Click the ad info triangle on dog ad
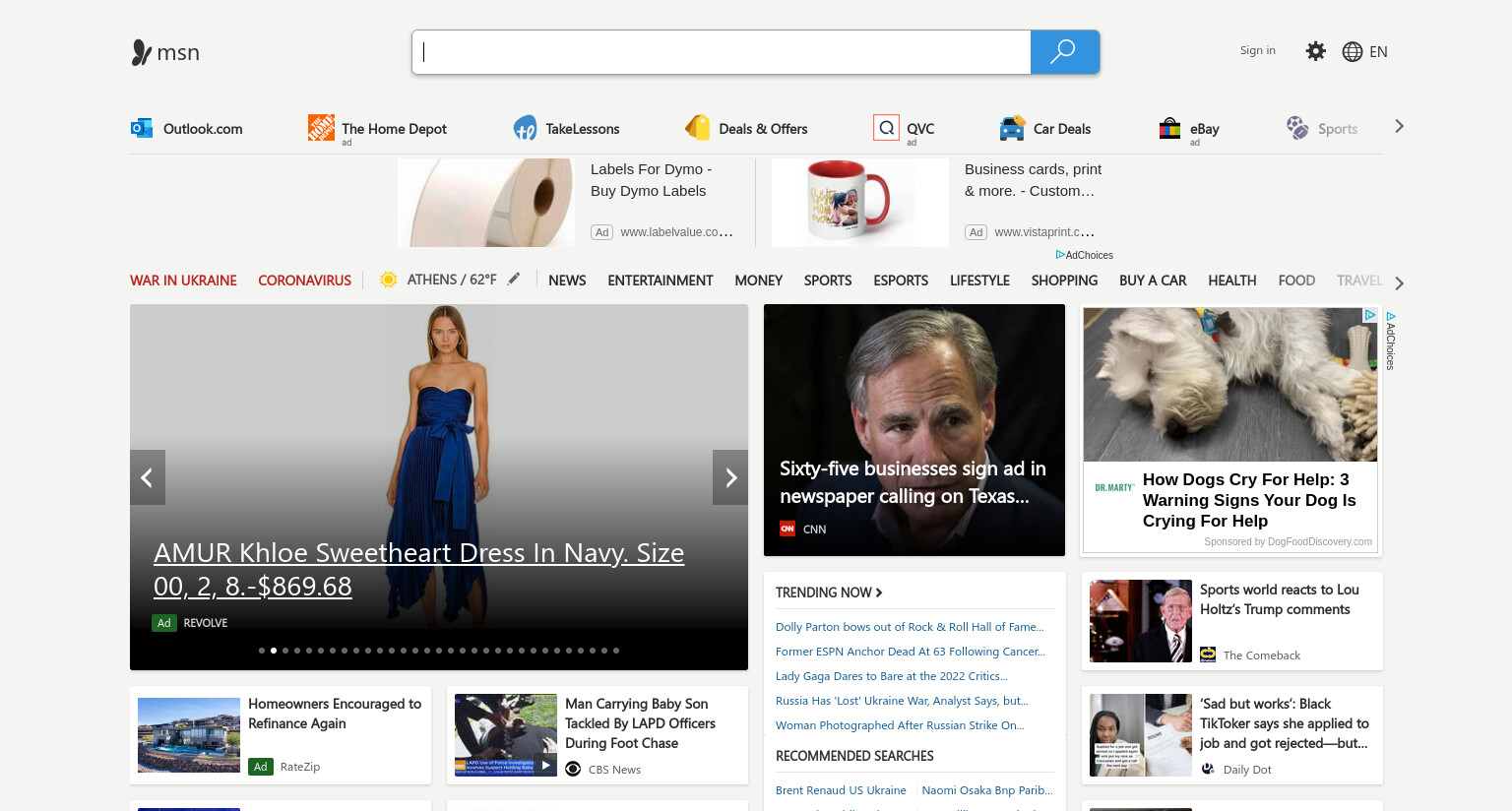This screenshot has height=811, width=1512. (1369, 315)
